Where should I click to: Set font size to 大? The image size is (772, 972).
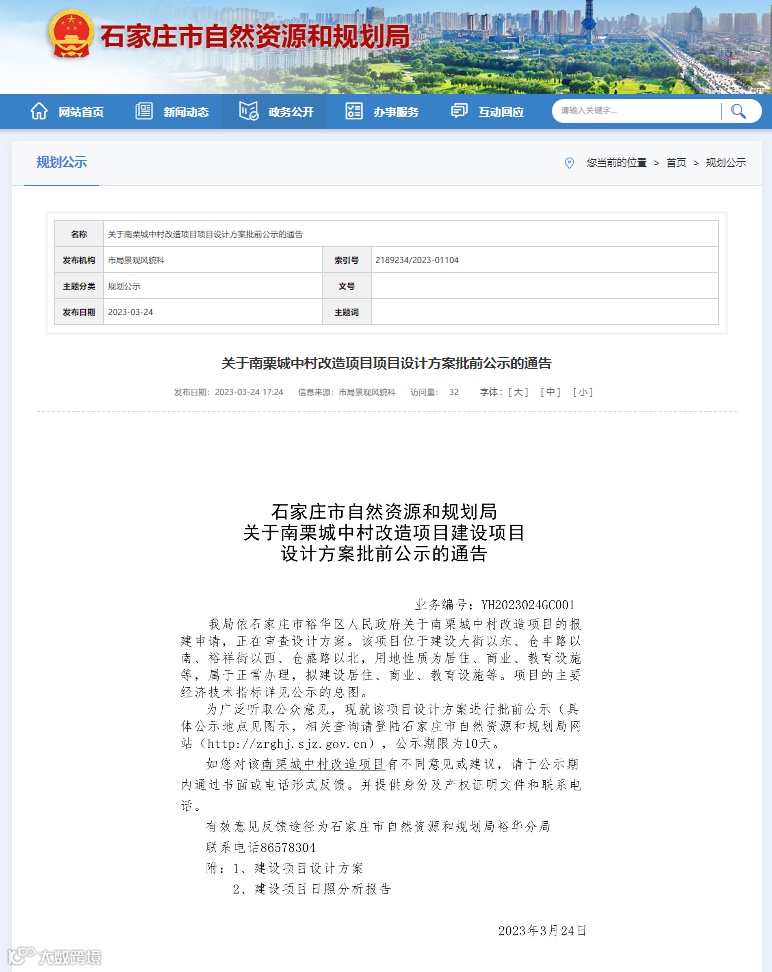518,392
